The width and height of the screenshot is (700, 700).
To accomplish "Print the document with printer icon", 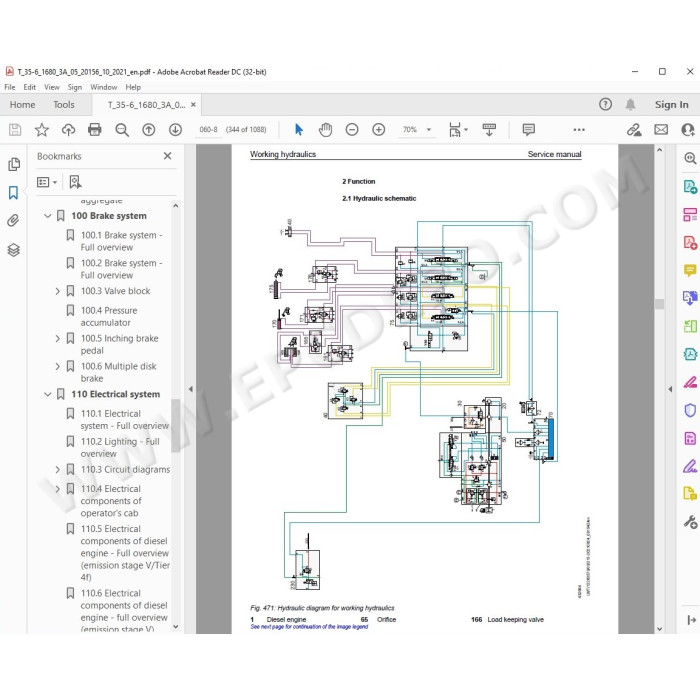I will tap(95, 130).
